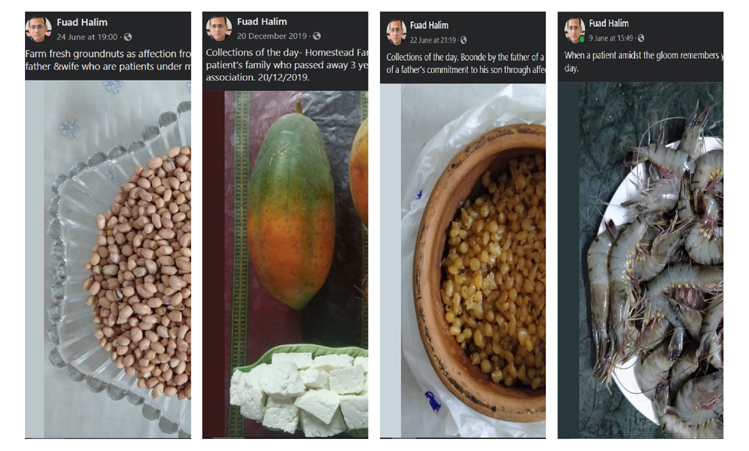749x451 pixels.
Task: Click the avatar on the prawns post
Action: [574, 29]
